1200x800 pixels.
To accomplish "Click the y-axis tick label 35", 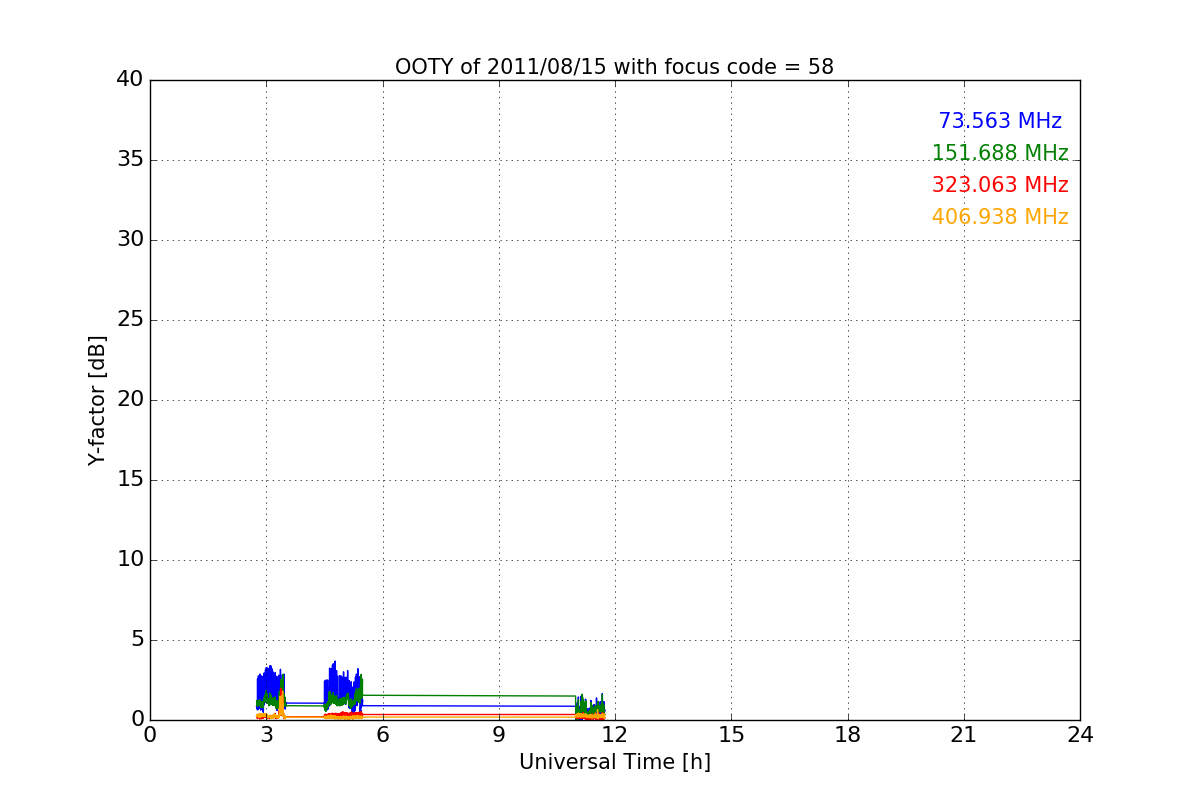I will click(130, 160).
